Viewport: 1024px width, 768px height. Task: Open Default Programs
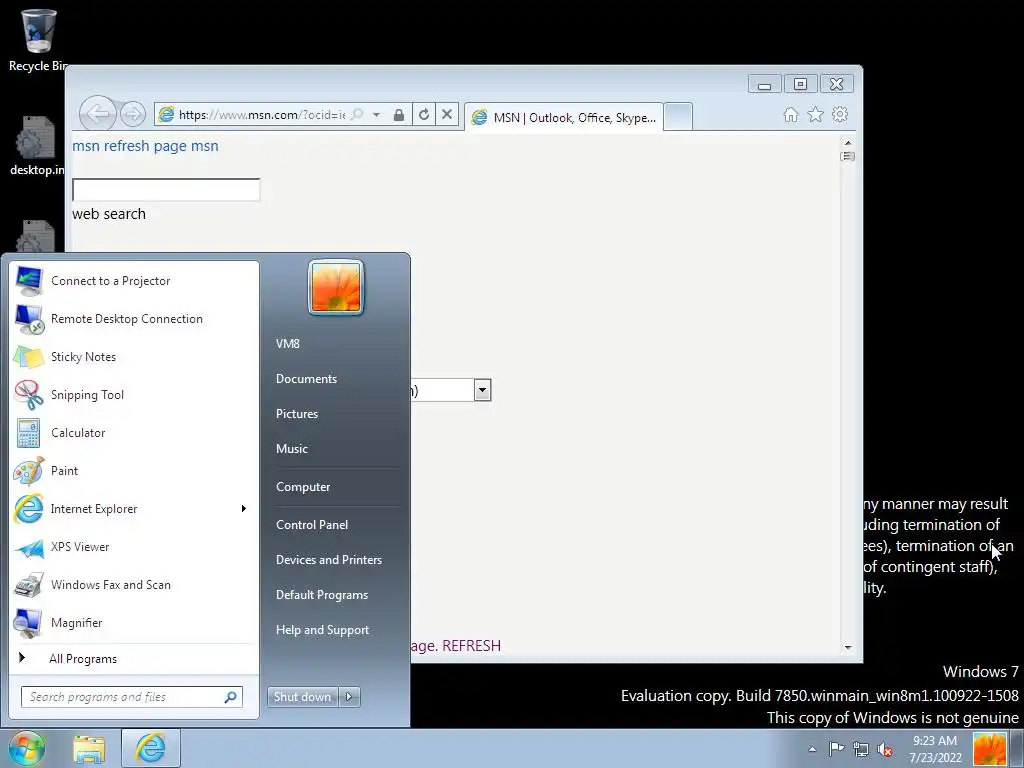[322, 595]
